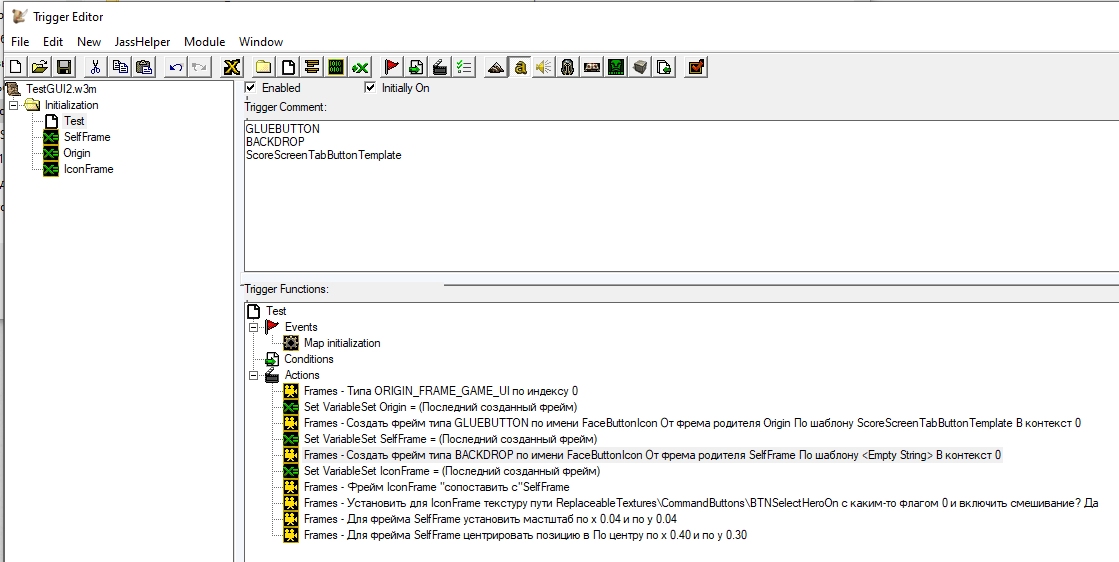Collapse the Events section
This screenshot has width=1119, height=562.
253,327
